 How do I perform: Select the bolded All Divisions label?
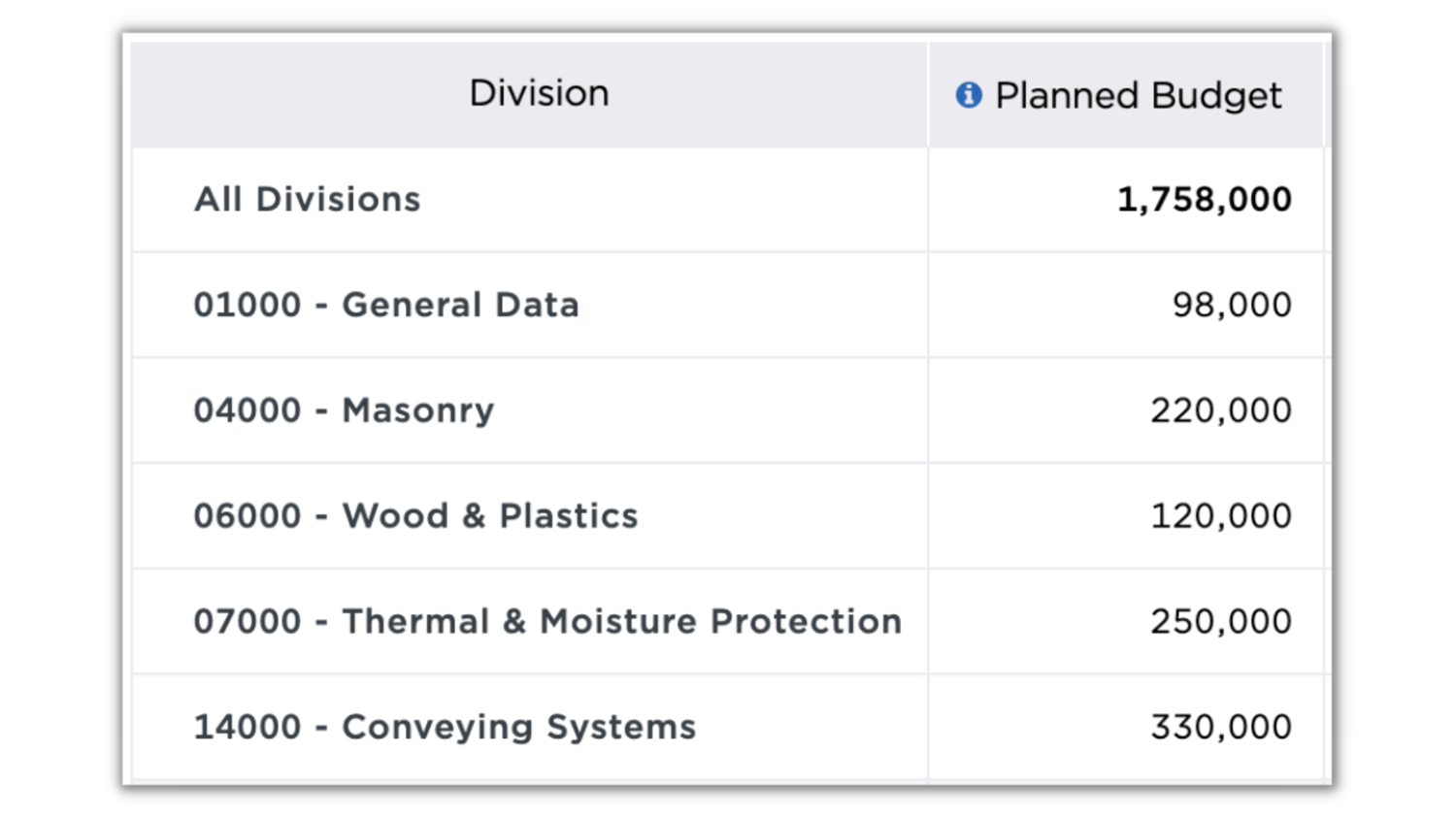tap(307, 200)
